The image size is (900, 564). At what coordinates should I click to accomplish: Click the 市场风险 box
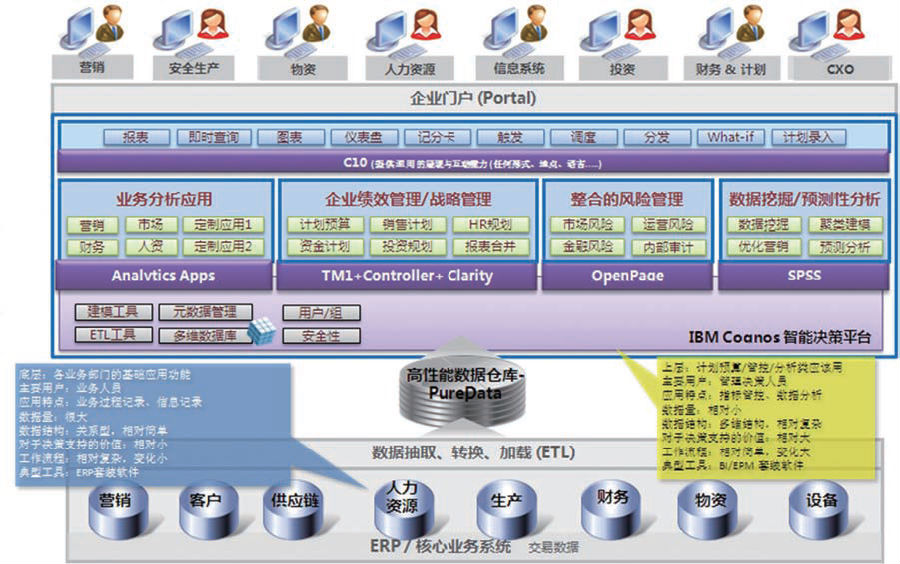[587, 225]
